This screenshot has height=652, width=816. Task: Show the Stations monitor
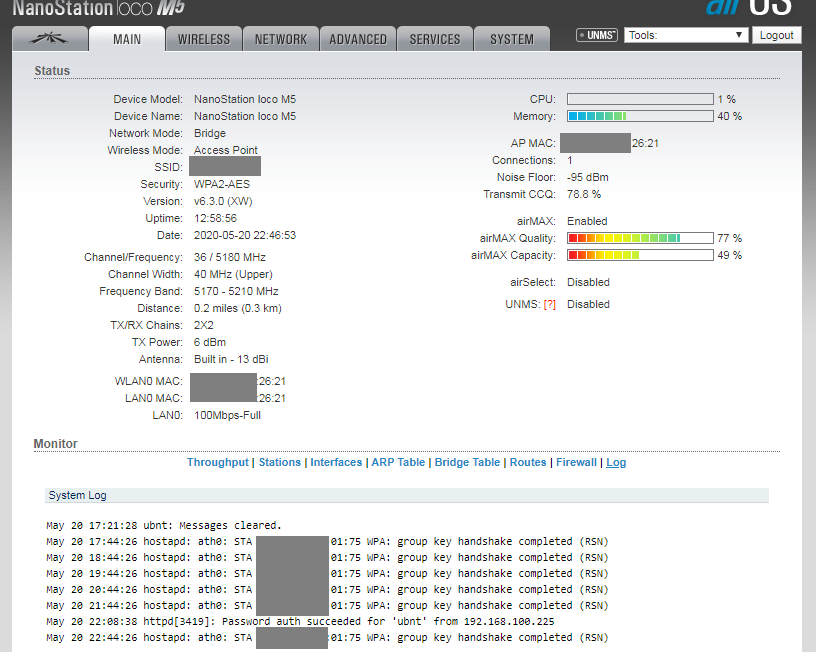[279, 462]
